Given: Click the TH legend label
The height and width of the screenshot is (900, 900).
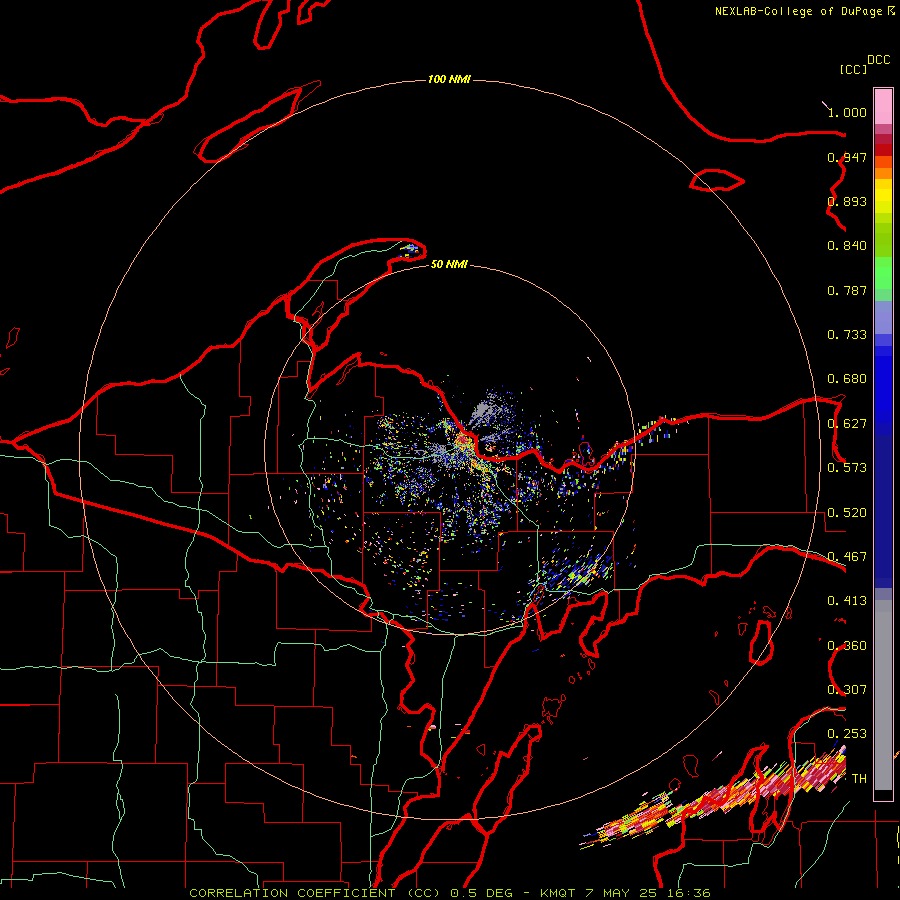Looking at the screenshot, I should pyautogui.click(x=859, y=779).
